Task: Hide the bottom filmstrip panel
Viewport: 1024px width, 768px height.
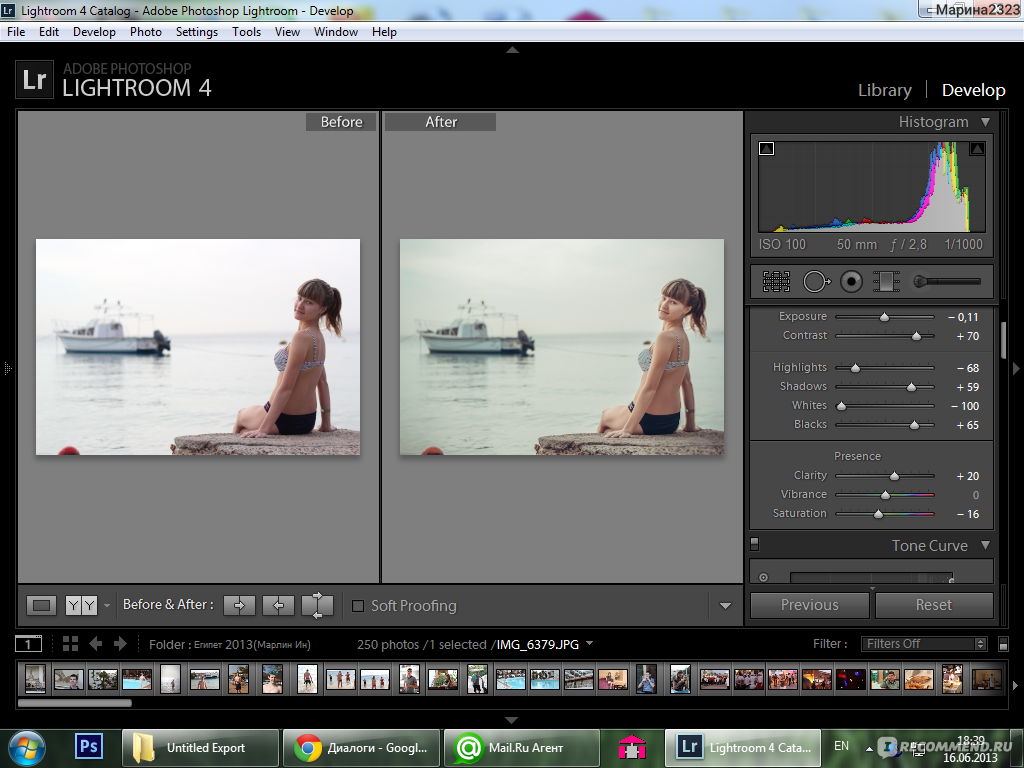Action: pos(511,720)
